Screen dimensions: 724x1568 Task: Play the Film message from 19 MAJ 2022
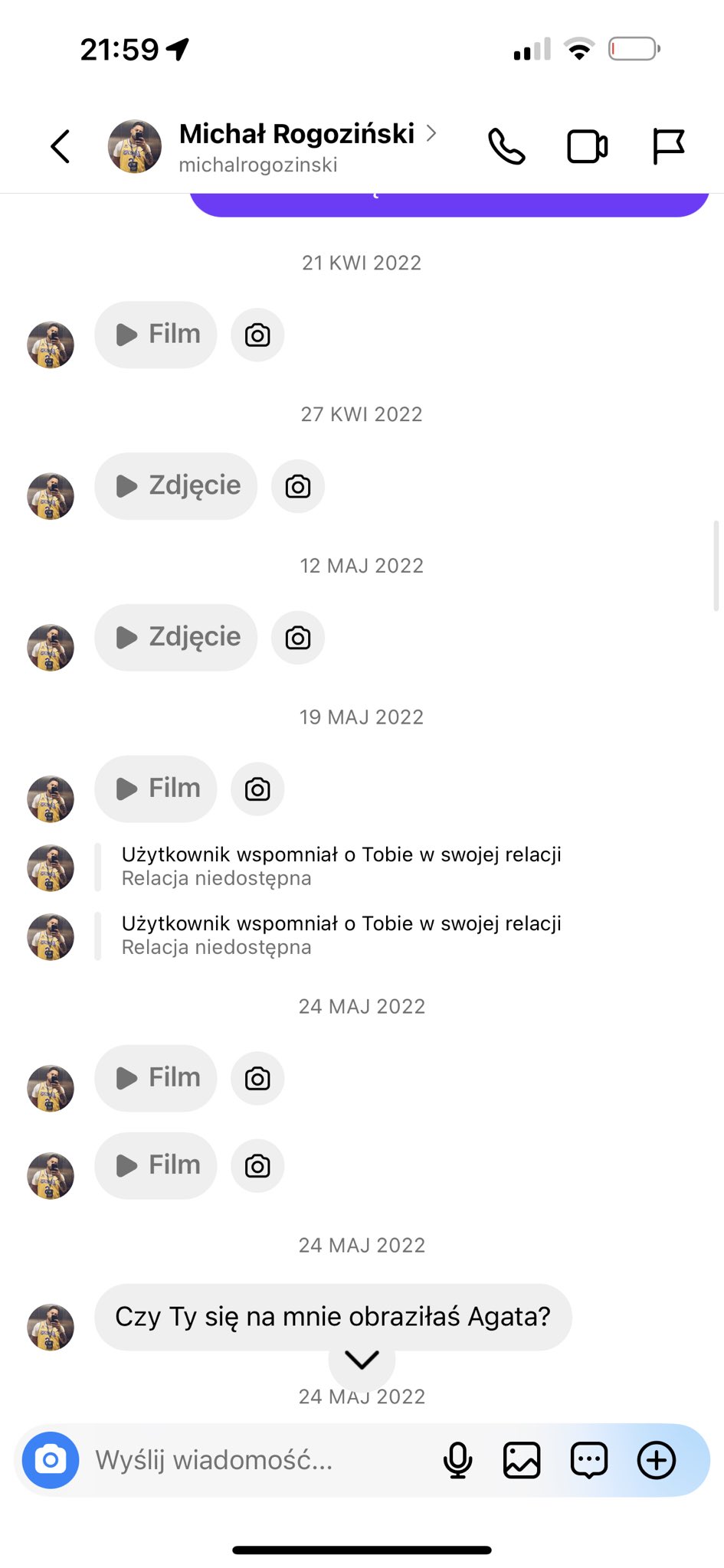coord(156,789)
